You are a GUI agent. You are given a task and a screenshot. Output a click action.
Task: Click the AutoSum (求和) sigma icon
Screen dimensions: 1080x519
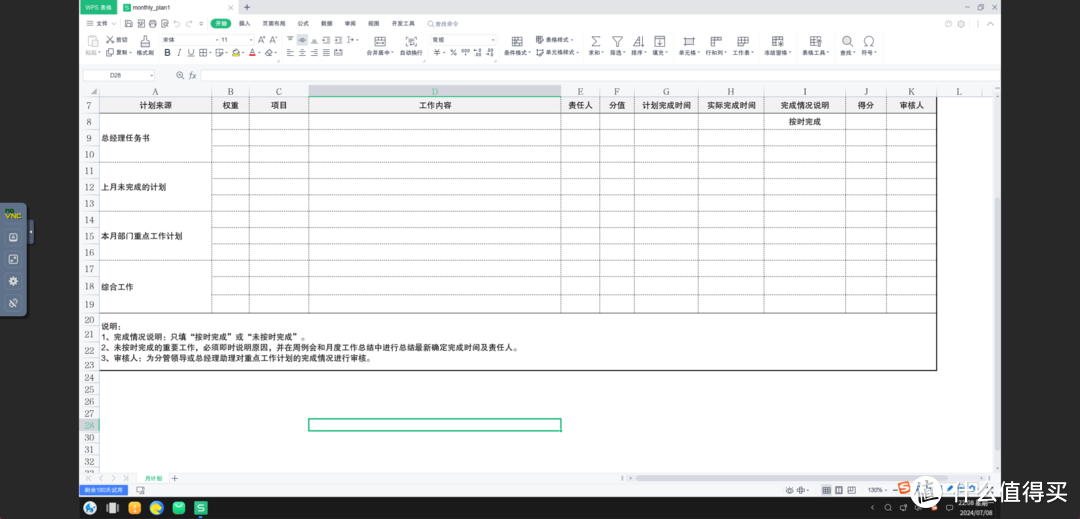[596, 42]
